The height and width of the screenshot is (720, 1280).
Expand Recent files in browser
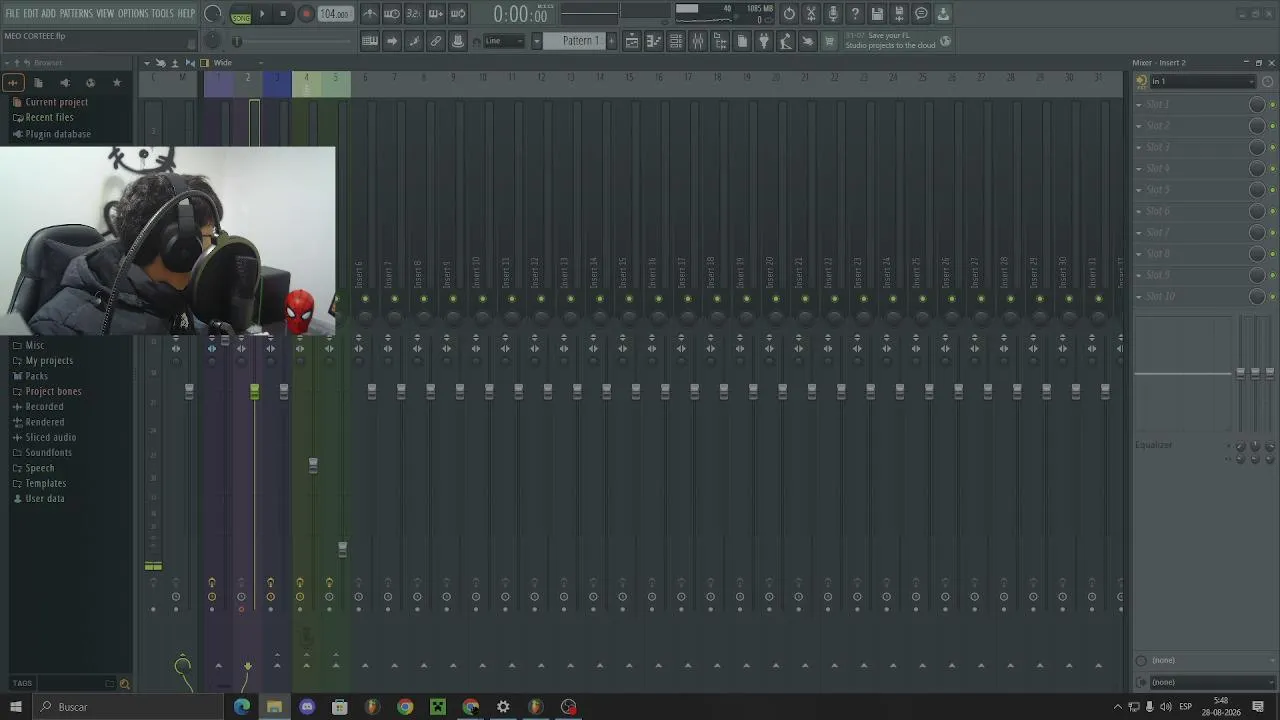(x=43, y=118)
